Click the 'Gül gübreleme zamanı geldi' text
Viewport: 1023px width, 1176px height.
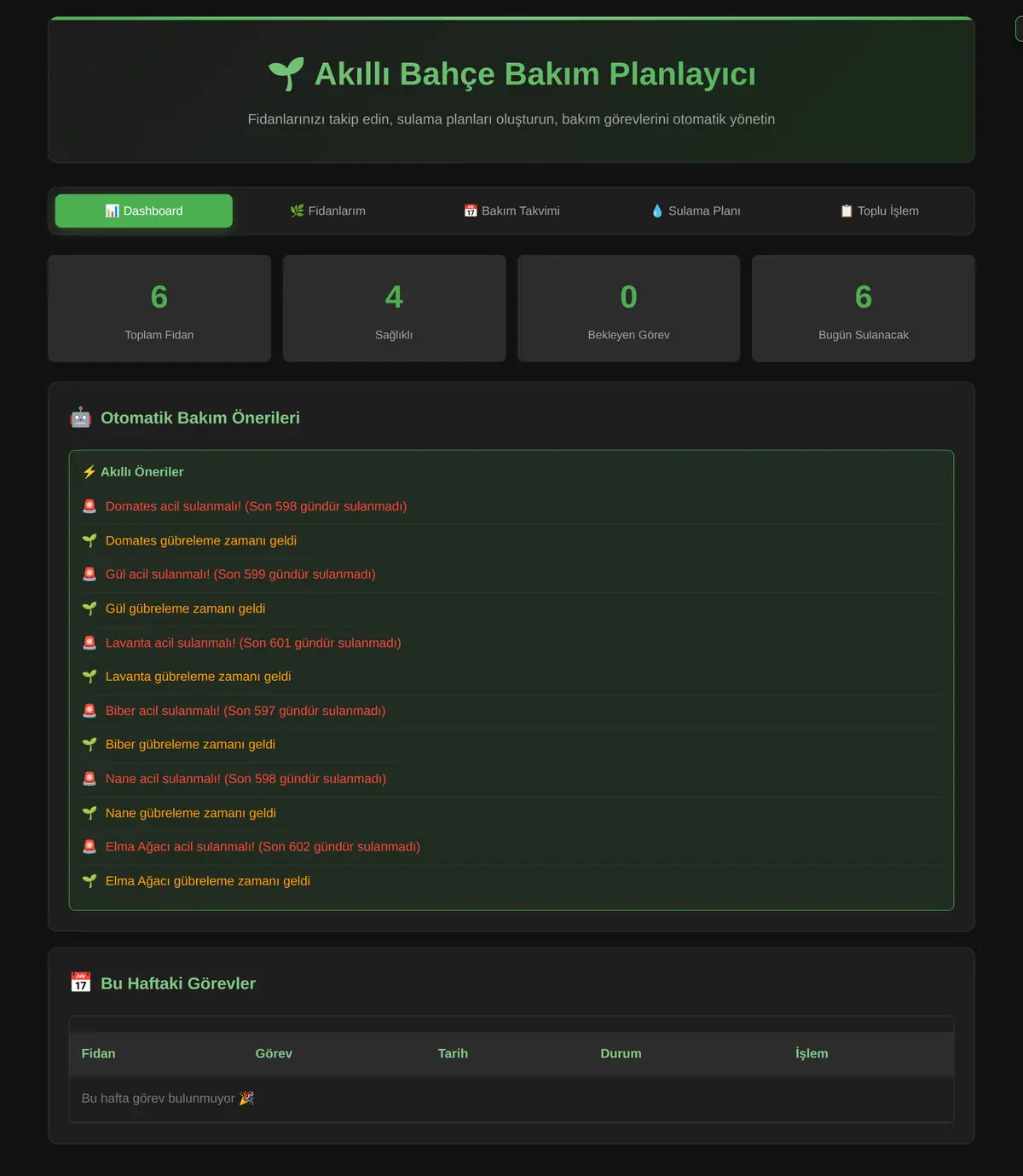(x=186, y=608)
